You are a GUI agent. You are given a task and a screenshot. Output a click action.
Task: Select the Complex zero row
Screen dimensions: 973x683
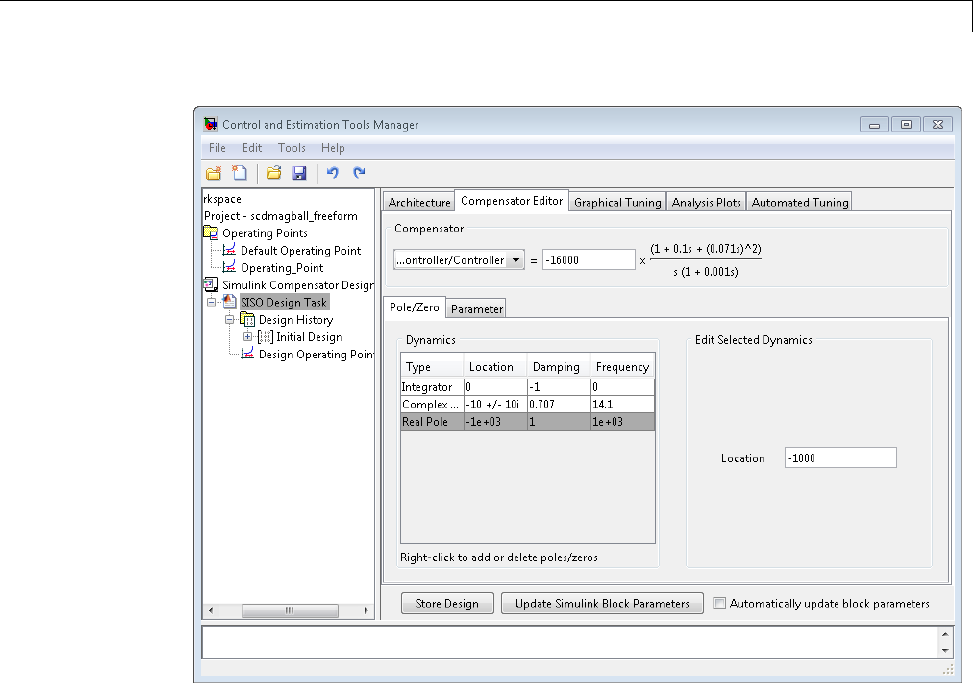coord(527,404)
